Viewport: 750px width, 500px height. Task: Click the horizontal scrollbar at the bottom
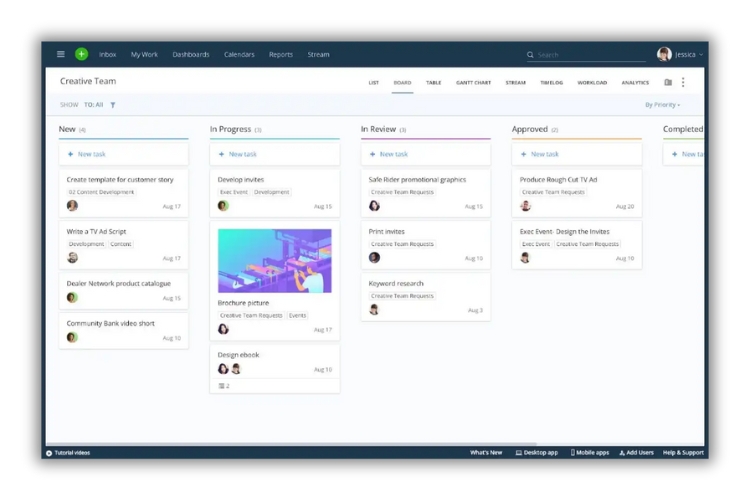tap(290, 445)
